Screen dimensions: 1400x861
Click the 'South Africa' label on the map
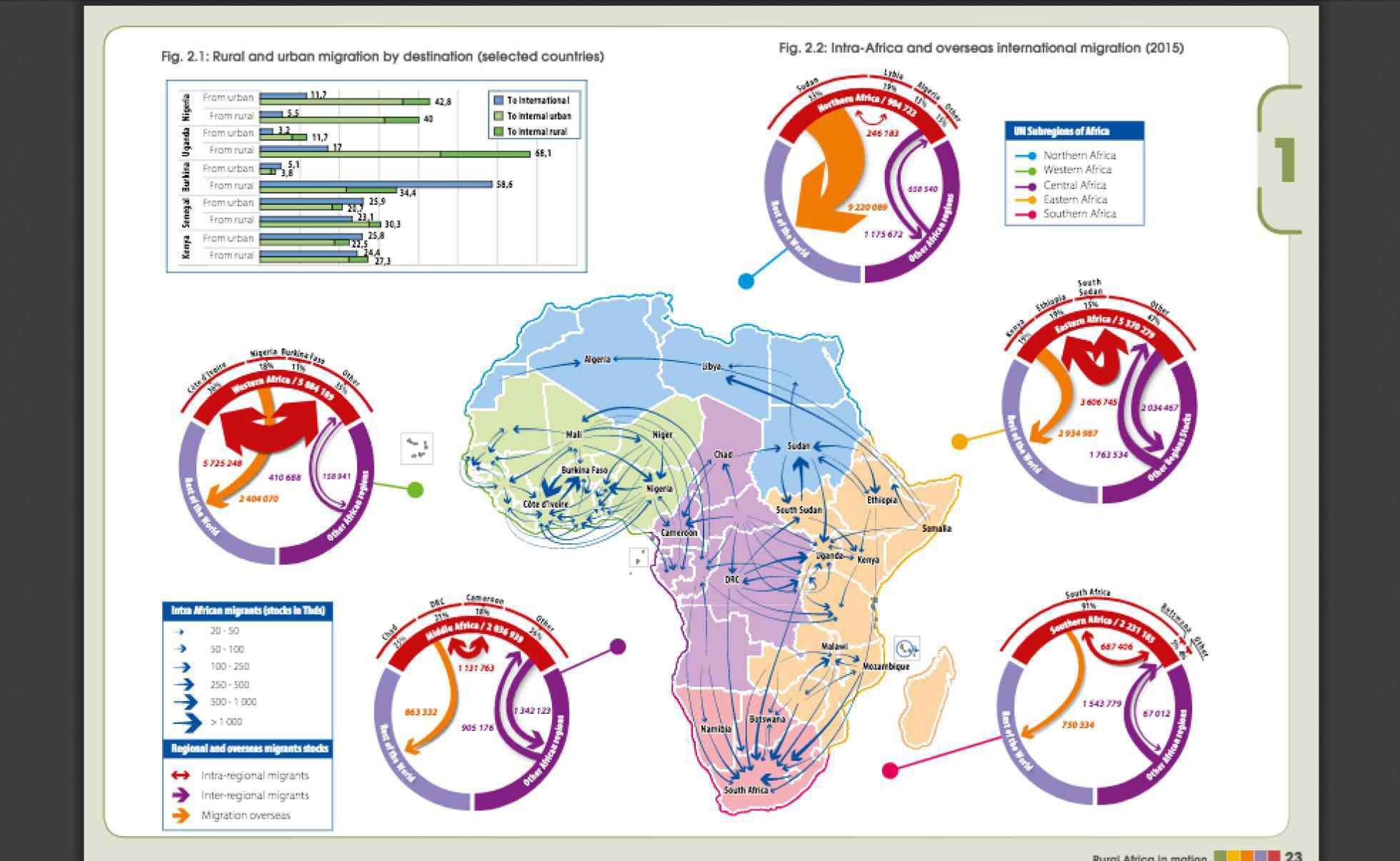pyautogui.click(x=746, y=790)
